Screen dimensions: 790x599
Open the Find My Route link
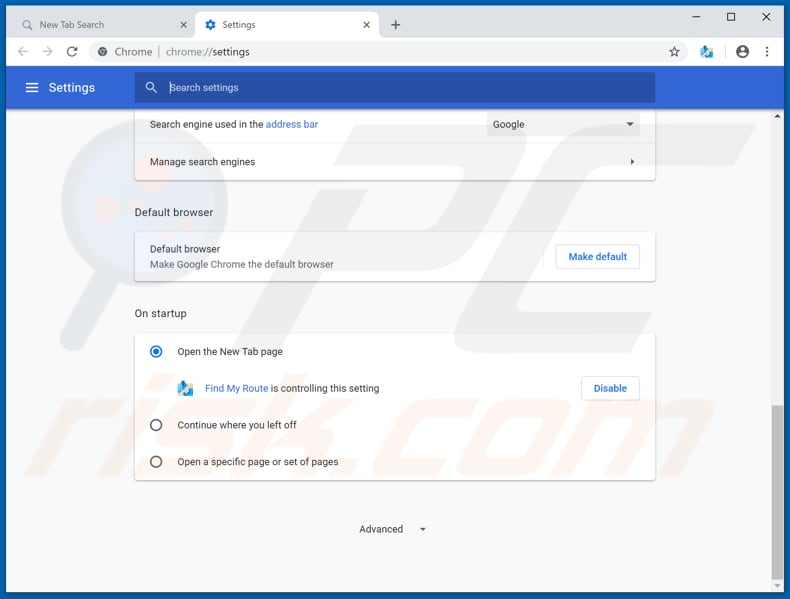(x=236, y=388)
